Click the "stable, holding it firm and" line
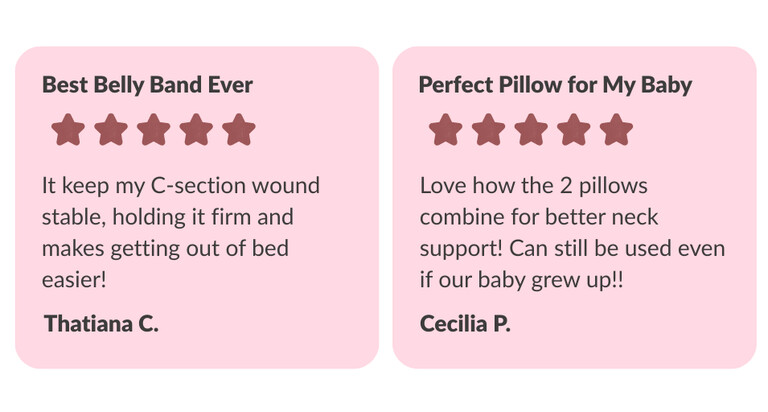 (x=168, y=217)
